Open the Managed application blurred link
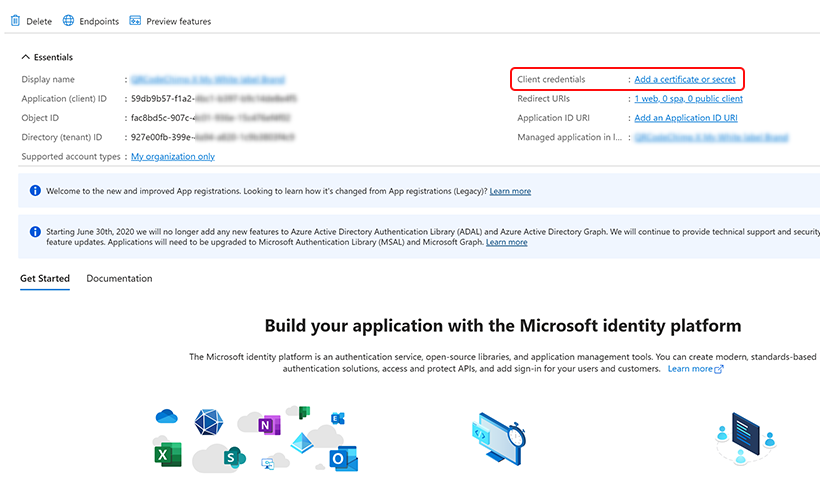 (711, 138)
